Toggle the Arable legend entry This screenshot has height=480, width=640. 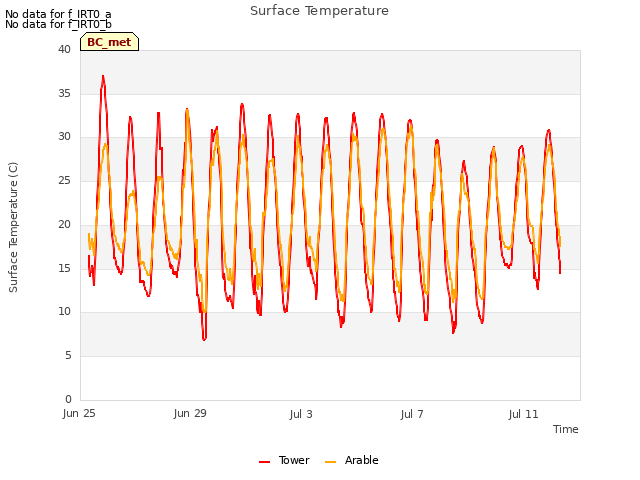(352, 460)
